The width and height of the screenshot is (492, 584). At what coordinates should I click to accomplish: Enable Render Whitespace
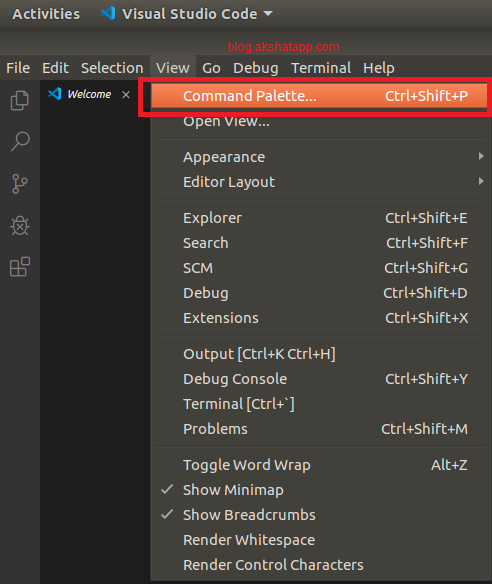tap(321, 540)
